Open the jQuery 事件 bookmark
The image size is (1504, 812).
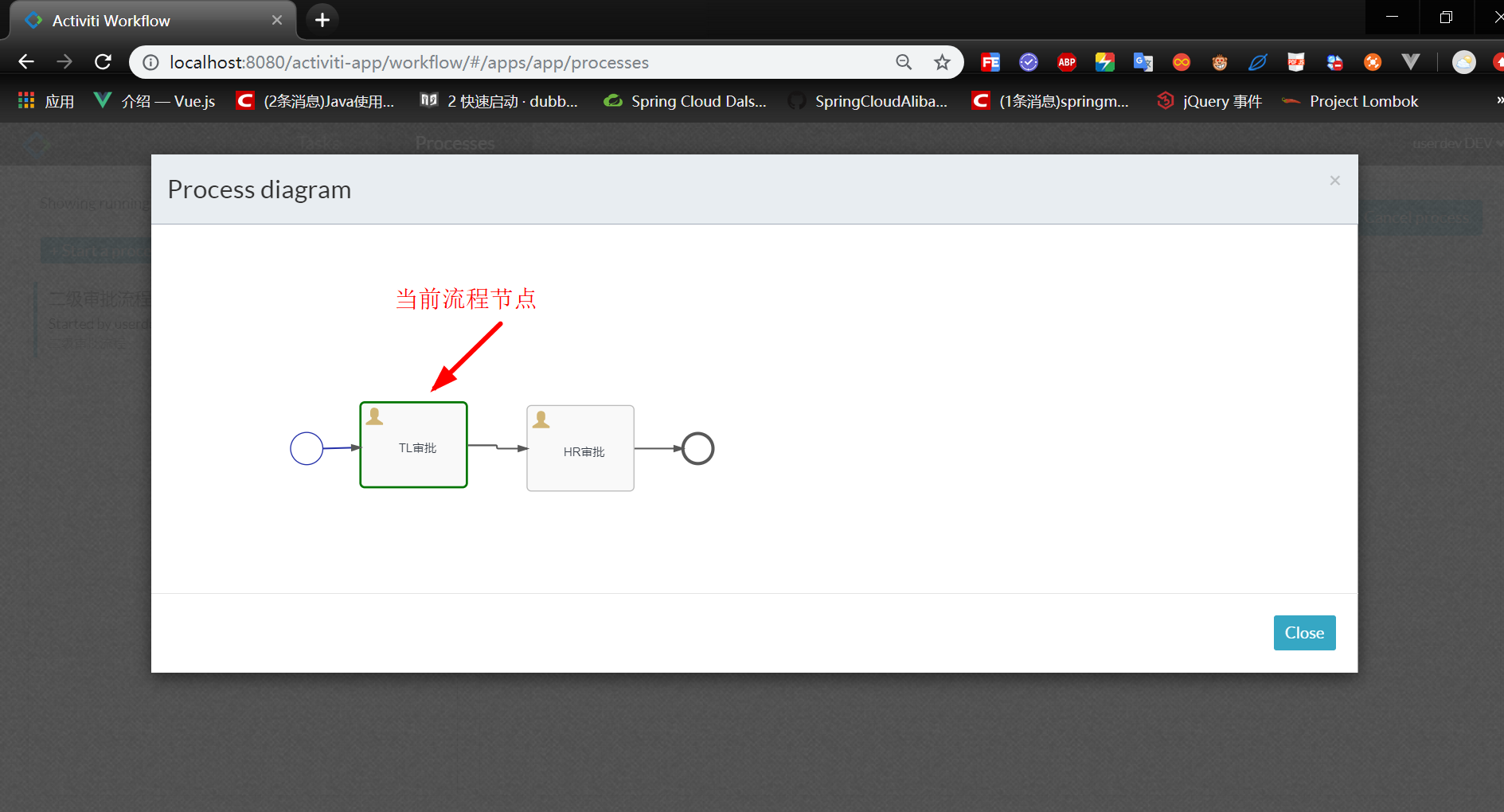(1209, 101)
